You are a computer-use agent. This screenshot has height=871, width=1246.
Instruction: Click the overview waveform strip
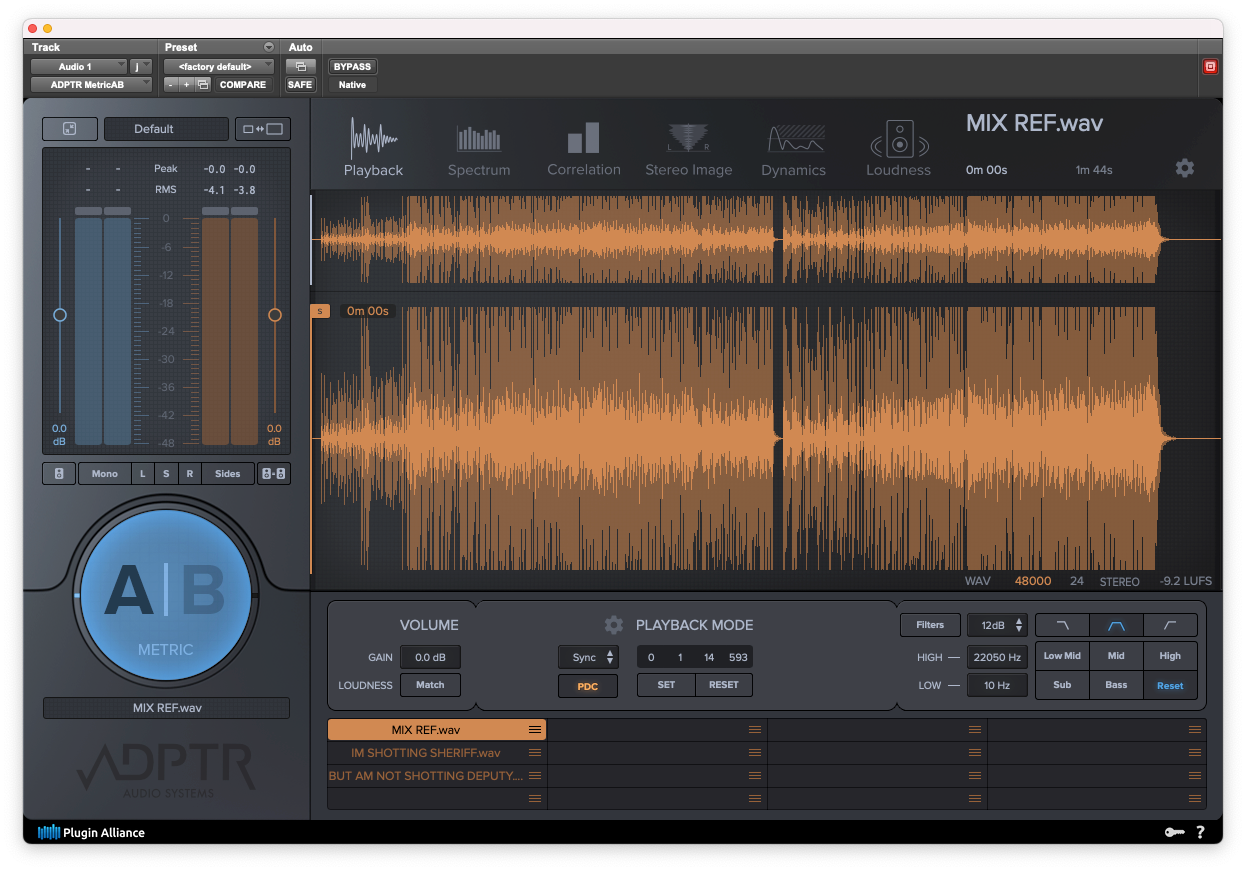[766, 240]
